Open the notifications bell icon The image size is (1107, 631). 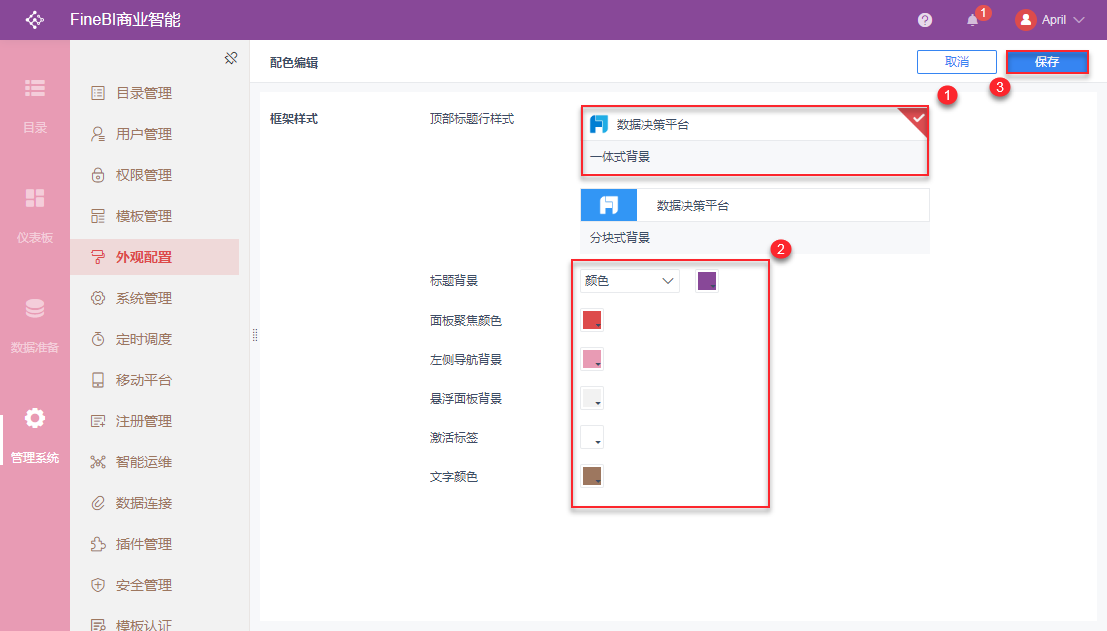(x=972, y=20)
